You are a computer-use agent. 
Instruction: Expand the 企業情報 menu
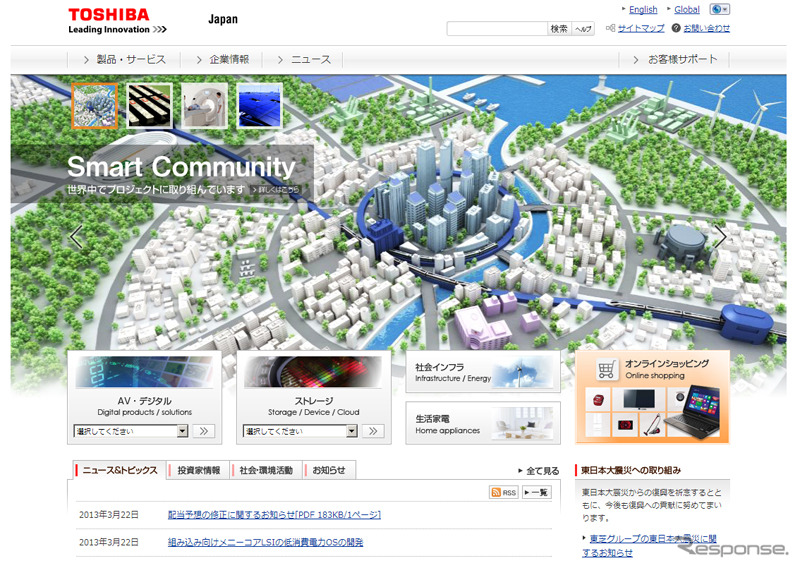pos(222,60)
